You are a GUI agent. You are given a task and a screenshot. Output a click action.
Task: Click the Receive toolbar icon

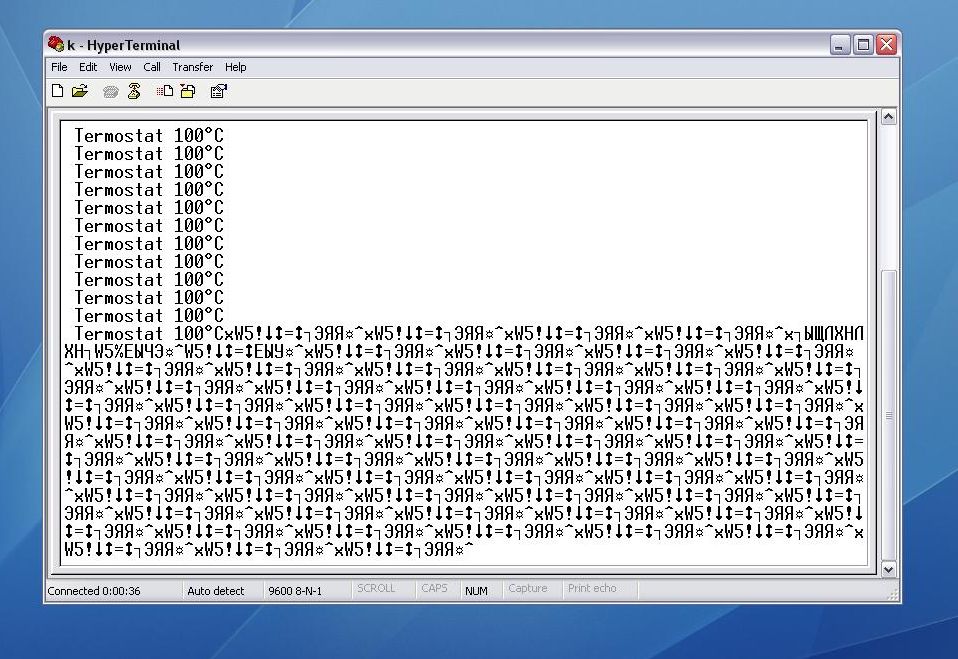[x=188, y=91]
